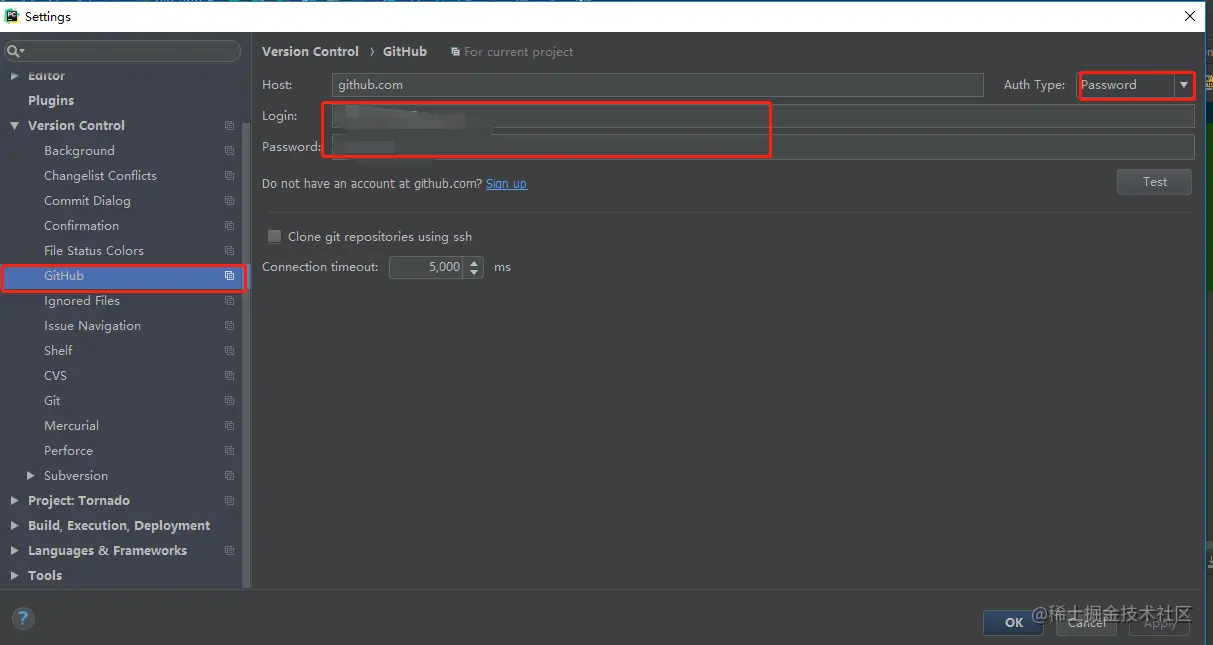Click the search magnifier icon in settings search
The height and width of the screenshot is (645, 1213).
pyautogui.click(x=14, y=51)
